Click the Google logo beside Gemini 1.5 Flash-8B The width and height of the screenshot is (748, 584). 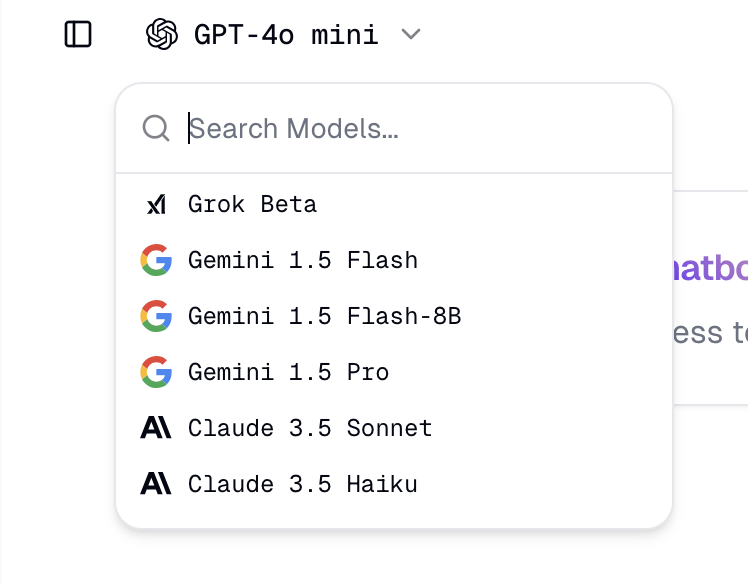coord(156,317)
